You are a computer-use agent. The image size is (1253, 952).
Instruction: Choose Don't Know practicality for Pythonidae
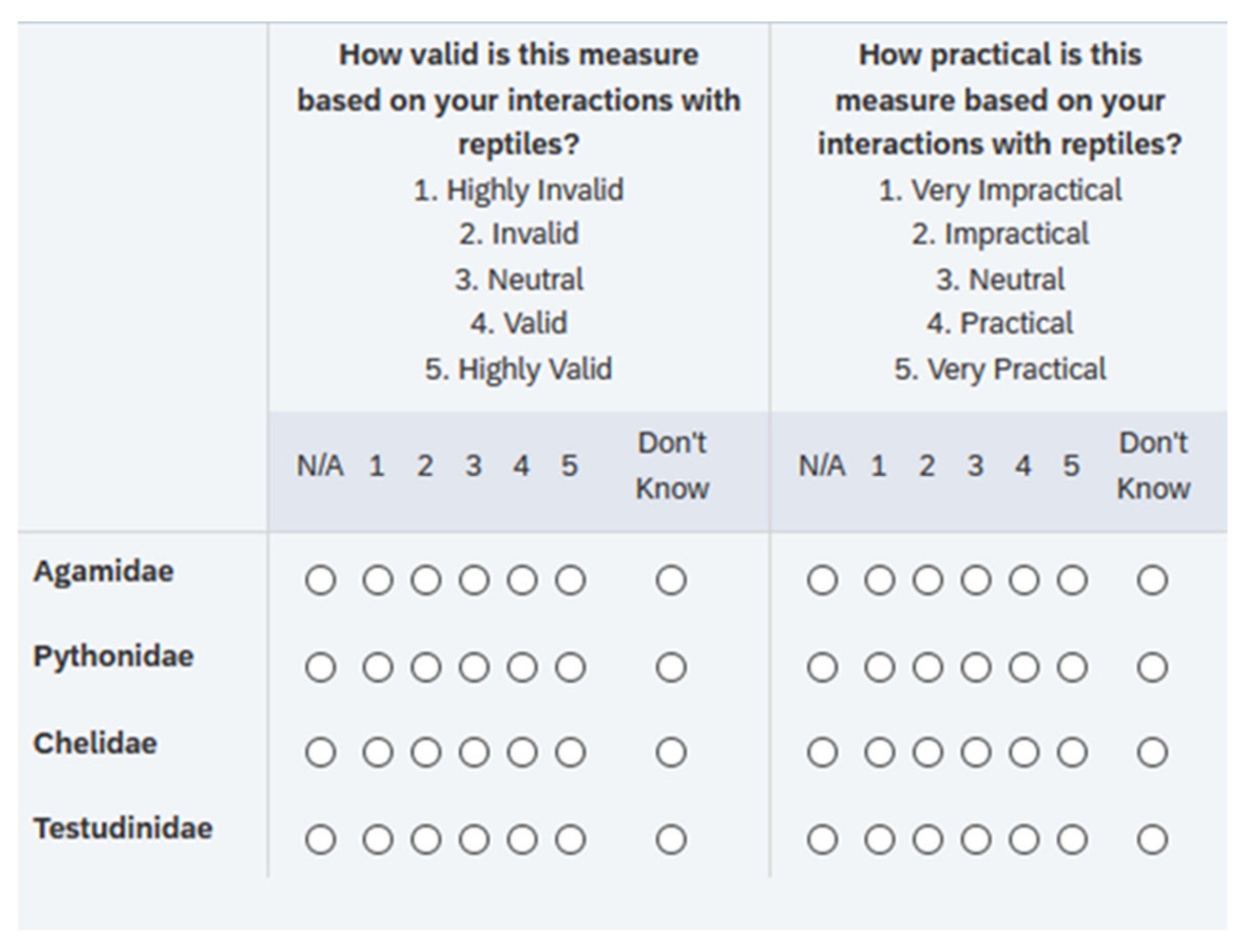(x=1152, y=667)
